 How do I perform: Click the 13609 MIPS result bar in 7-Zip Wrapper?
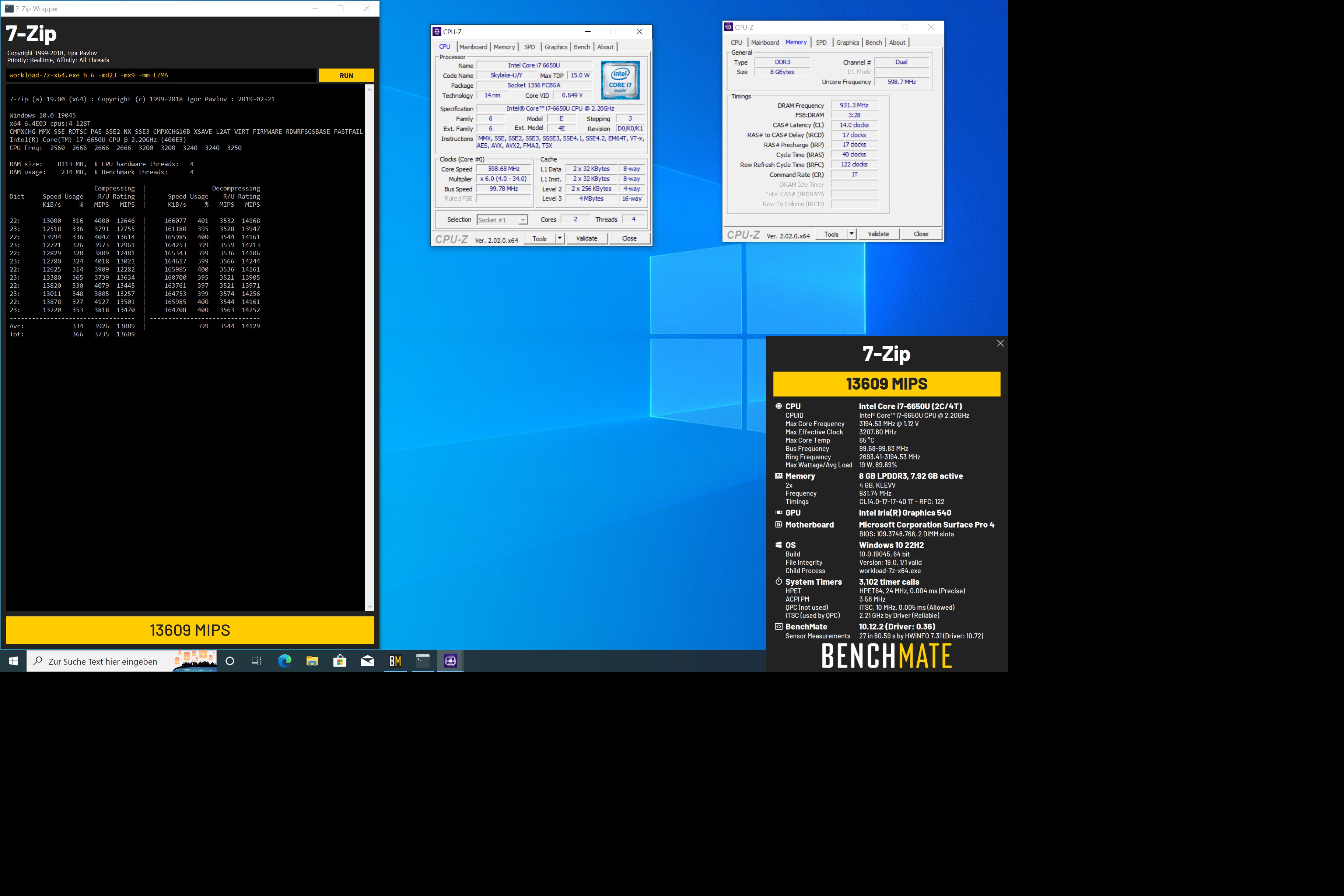(190, 630)
